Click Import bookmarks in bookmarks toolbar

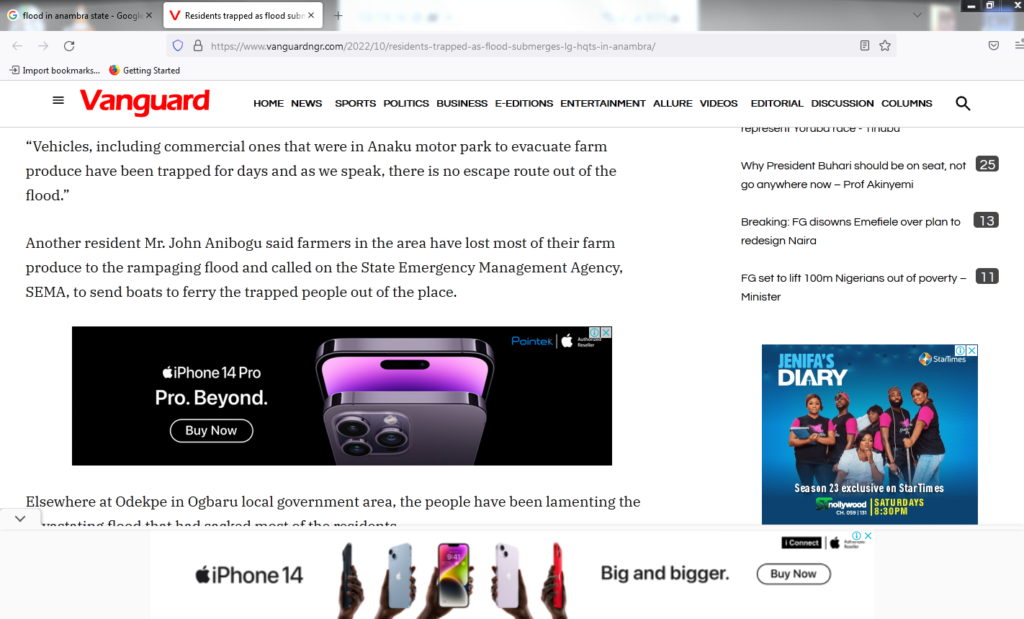(55, 71)
